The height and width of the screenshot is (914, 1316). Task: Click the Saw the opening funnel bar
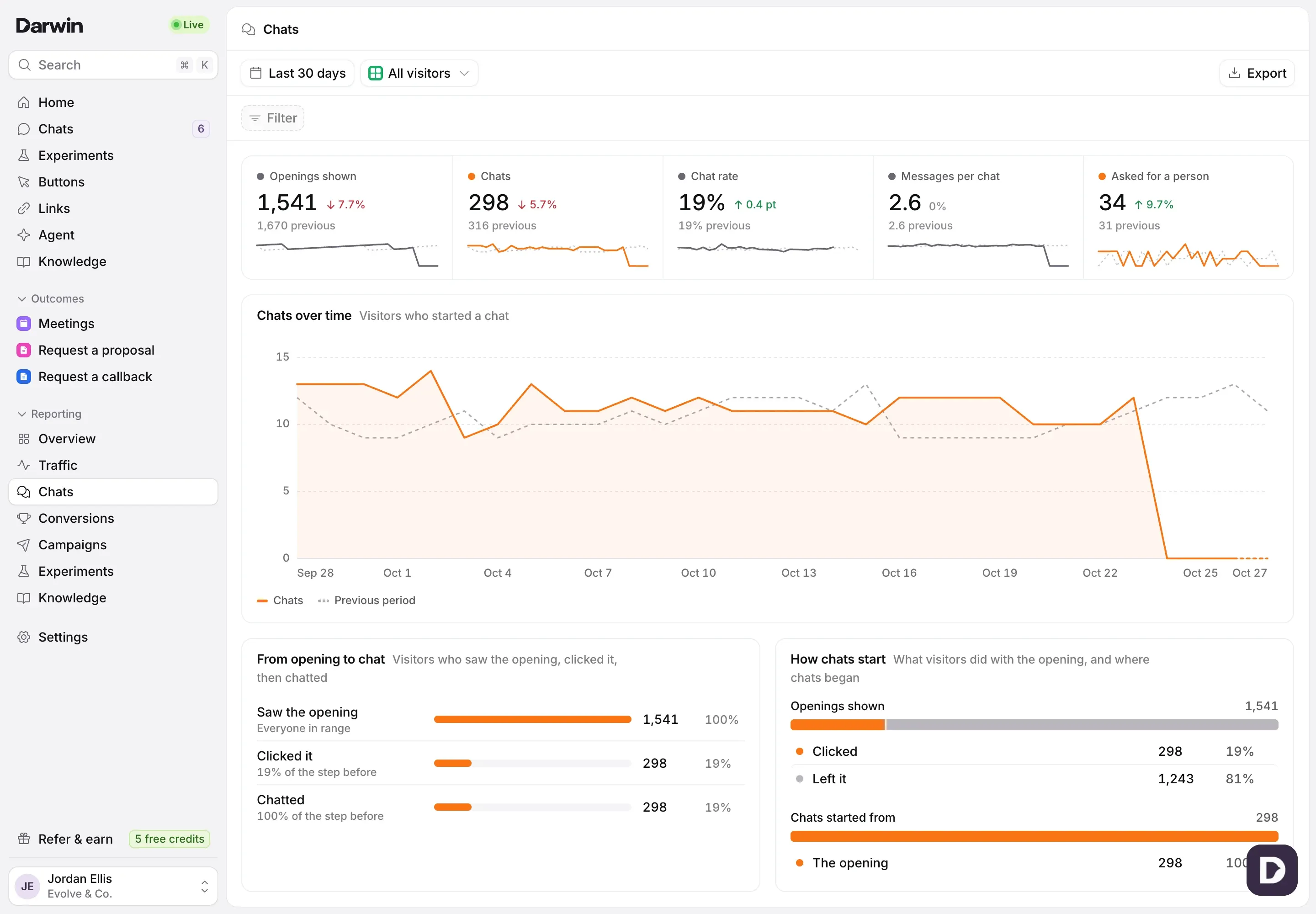click(533, 719)
